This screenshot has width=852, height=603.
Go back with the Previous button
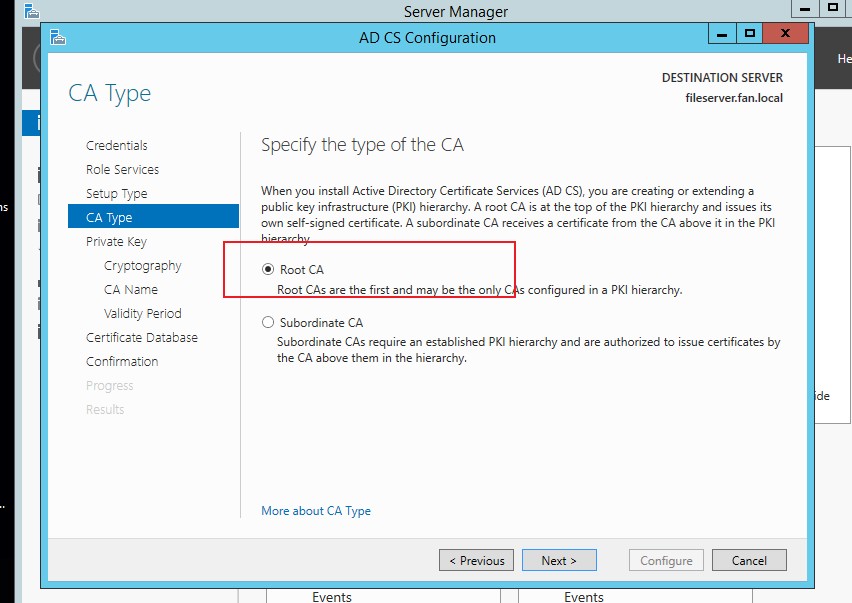click(477, 560)
